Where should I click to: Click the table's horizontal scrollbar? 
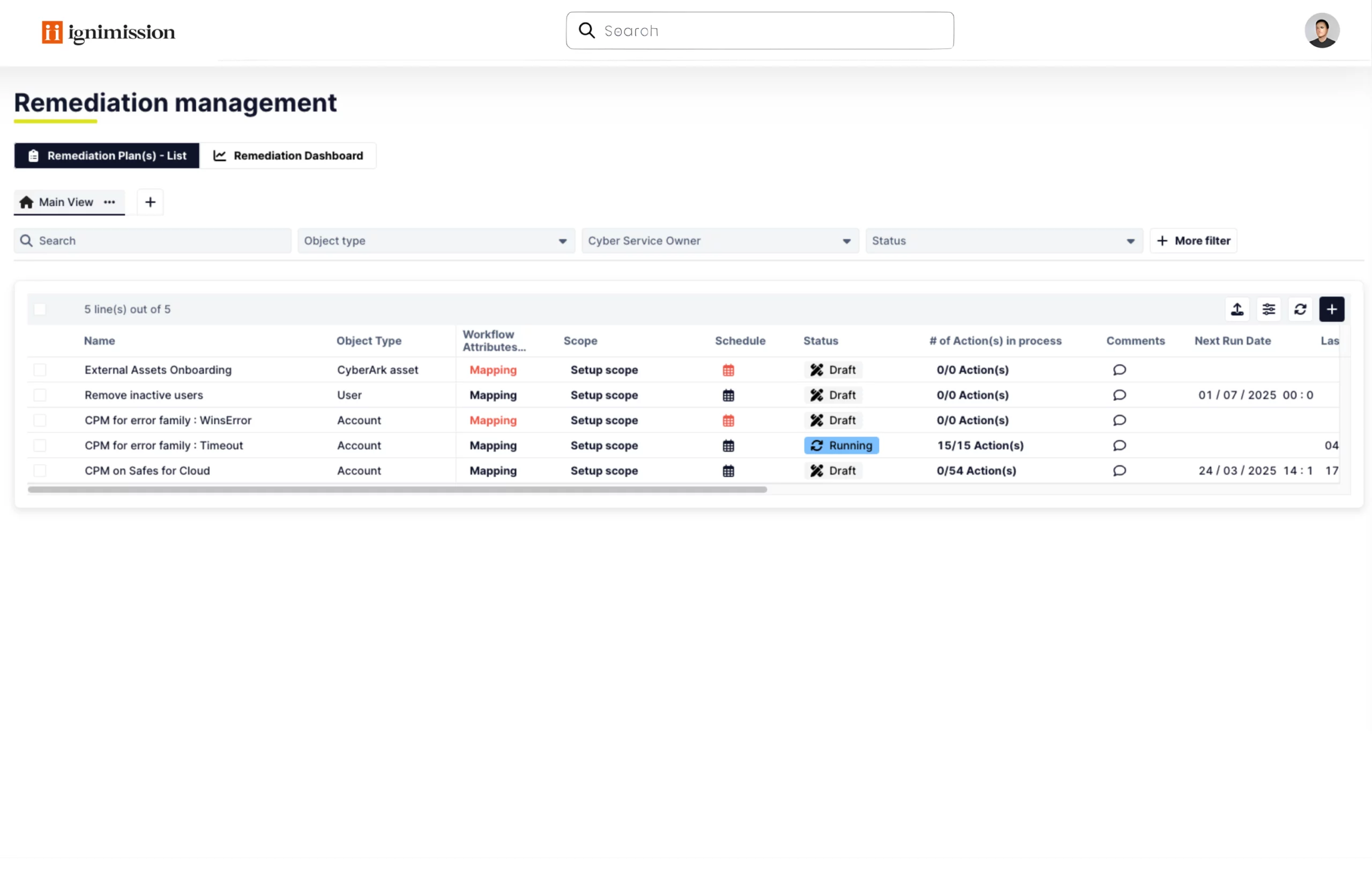[x=397, y=489]
